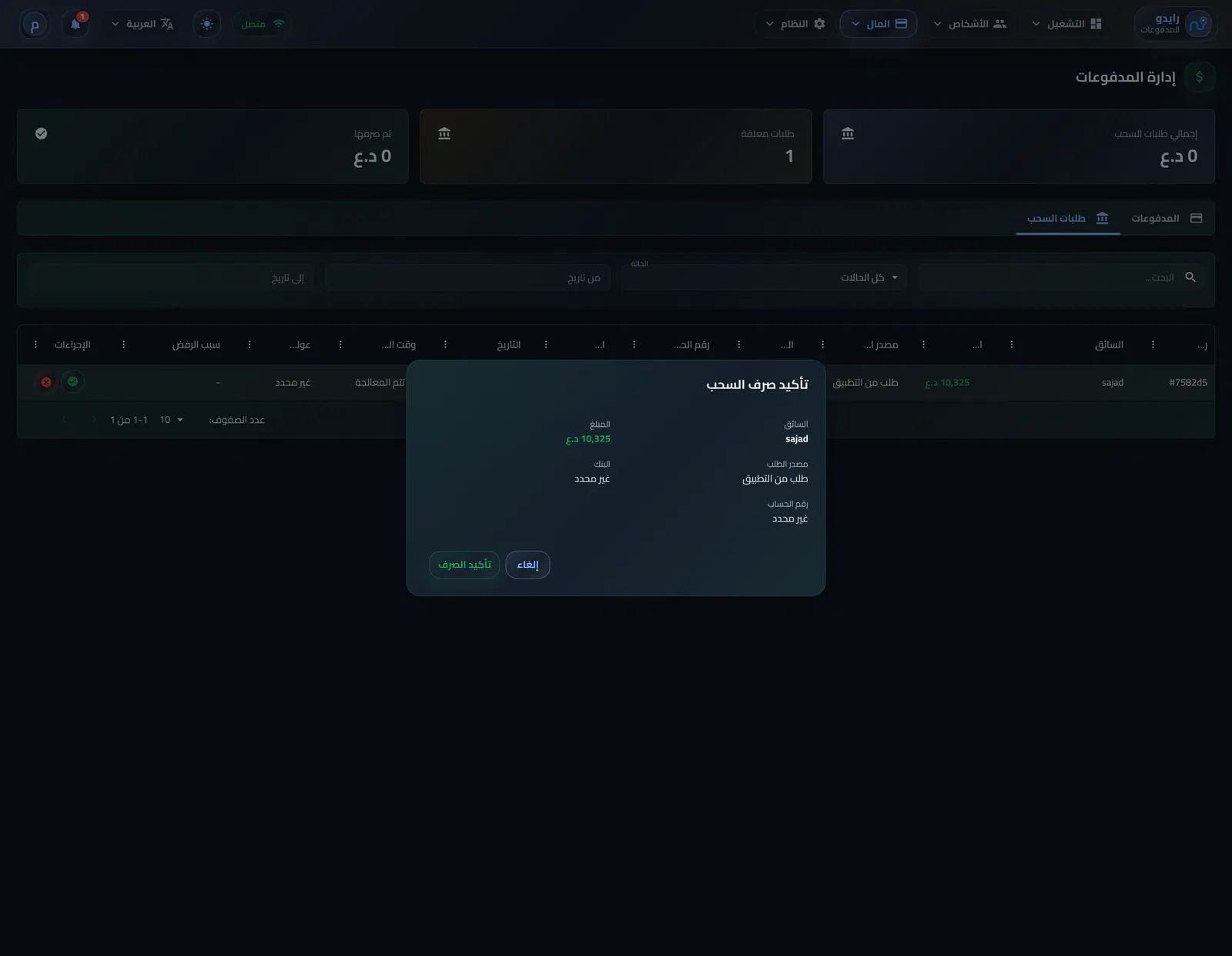Click the search magnifier icon
1232x956 pixels.
[1190, 277]
